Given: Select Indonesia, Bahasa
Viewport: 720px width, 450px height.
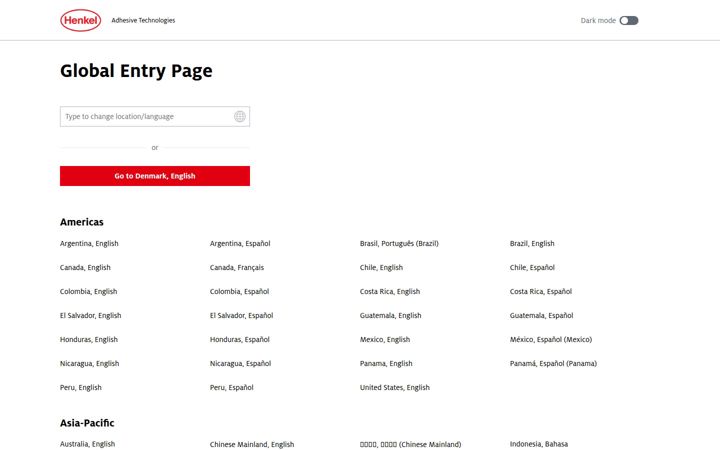Looking at the screenshot, I should pos(539,444).
